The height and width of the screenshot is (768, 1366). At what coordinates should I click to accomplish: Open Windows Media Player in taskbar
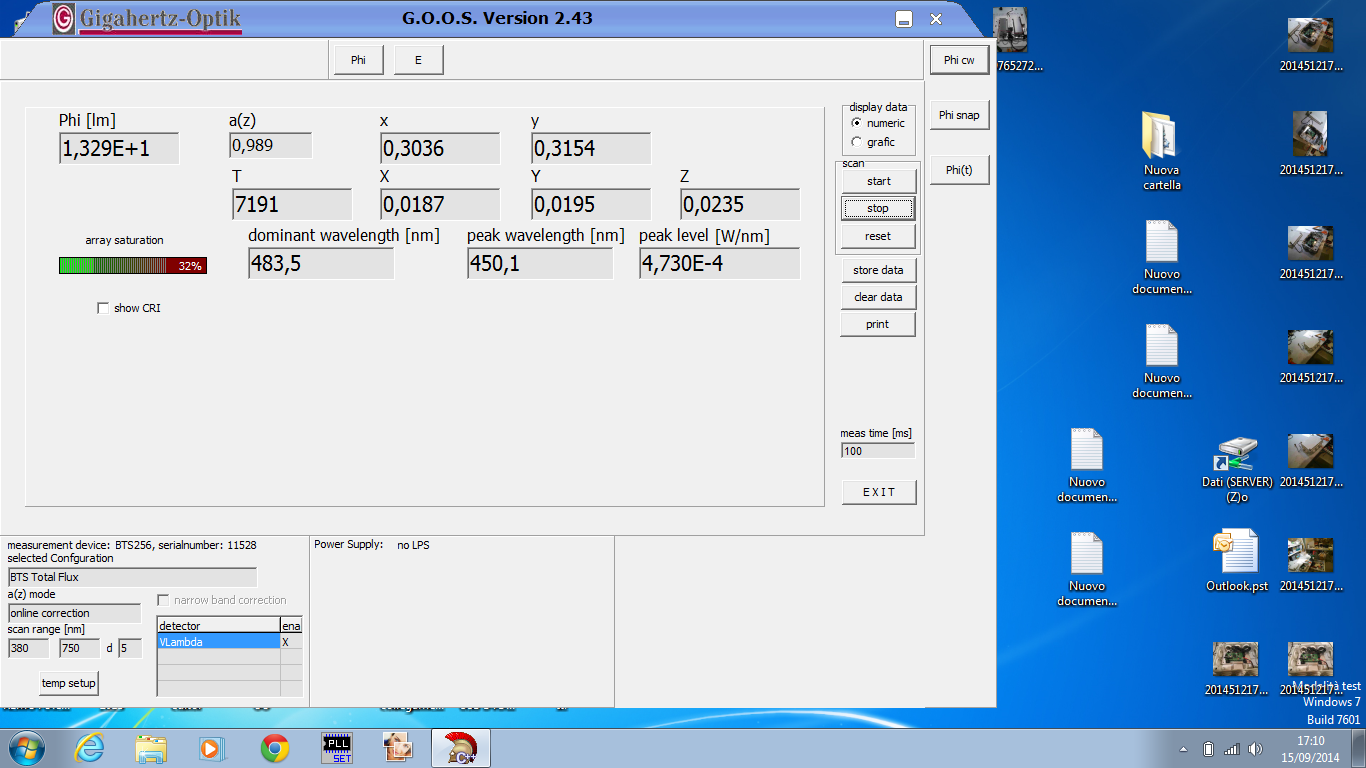(x=211, y=747)
